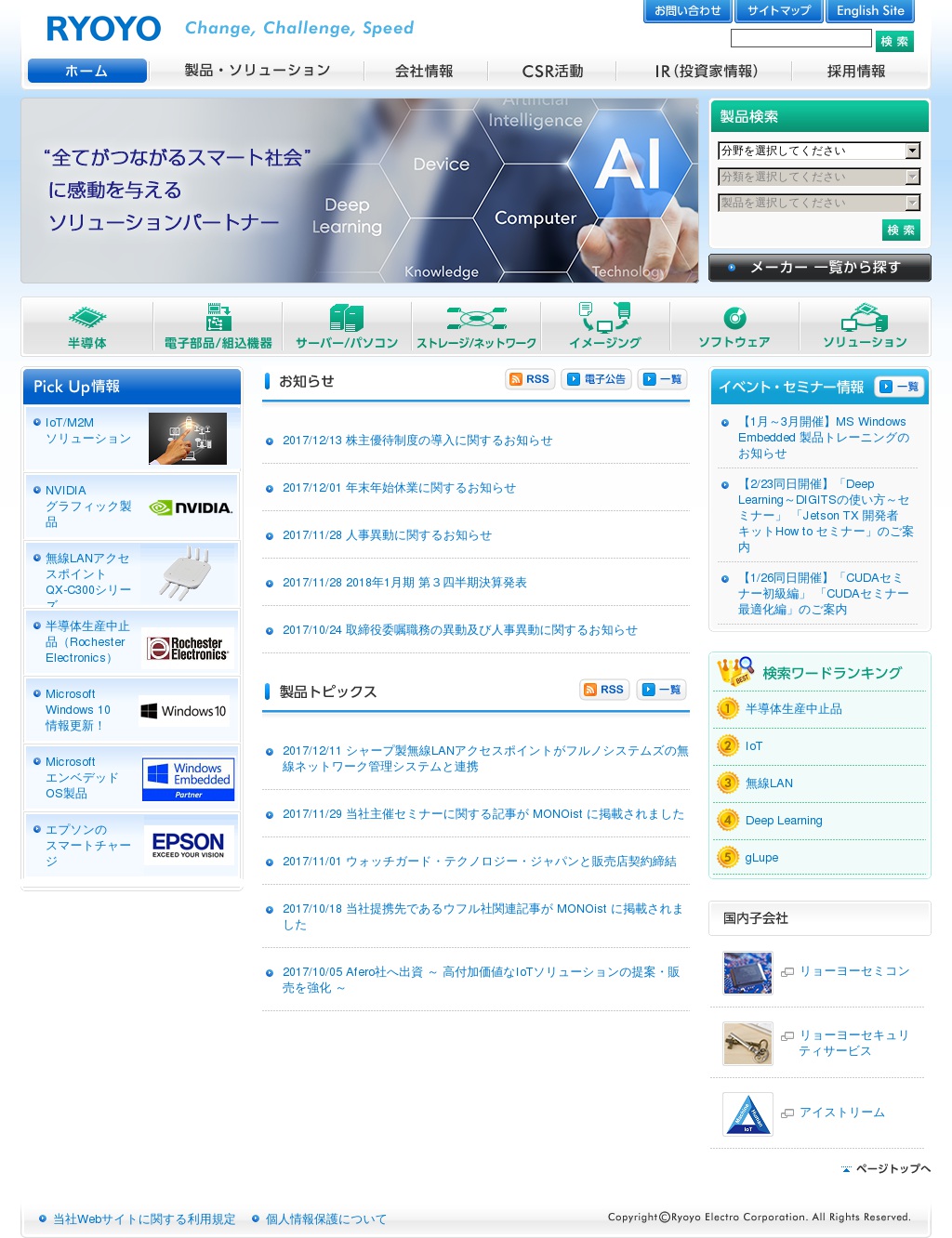Click the EPSON logo thumbnail
This screenshot has width=952, height=1238.
[x=189, y=845]
